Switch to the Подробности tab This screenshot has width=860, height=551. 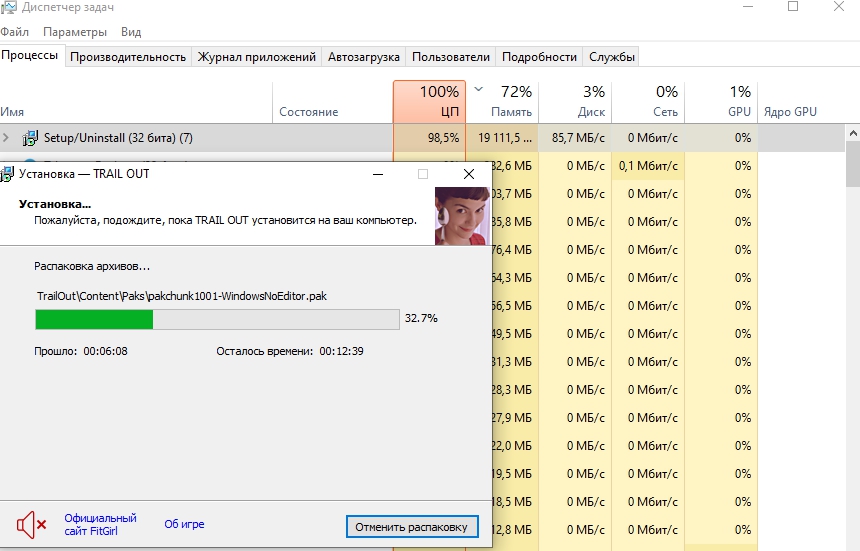point(539,57)
